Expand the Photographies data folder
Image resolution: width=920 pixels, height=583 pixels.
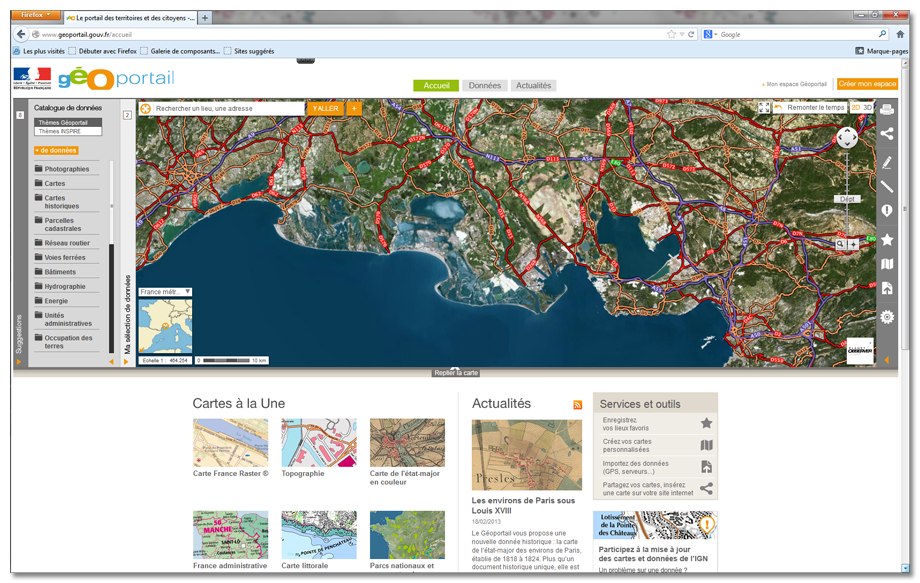[x=67, y=169]
